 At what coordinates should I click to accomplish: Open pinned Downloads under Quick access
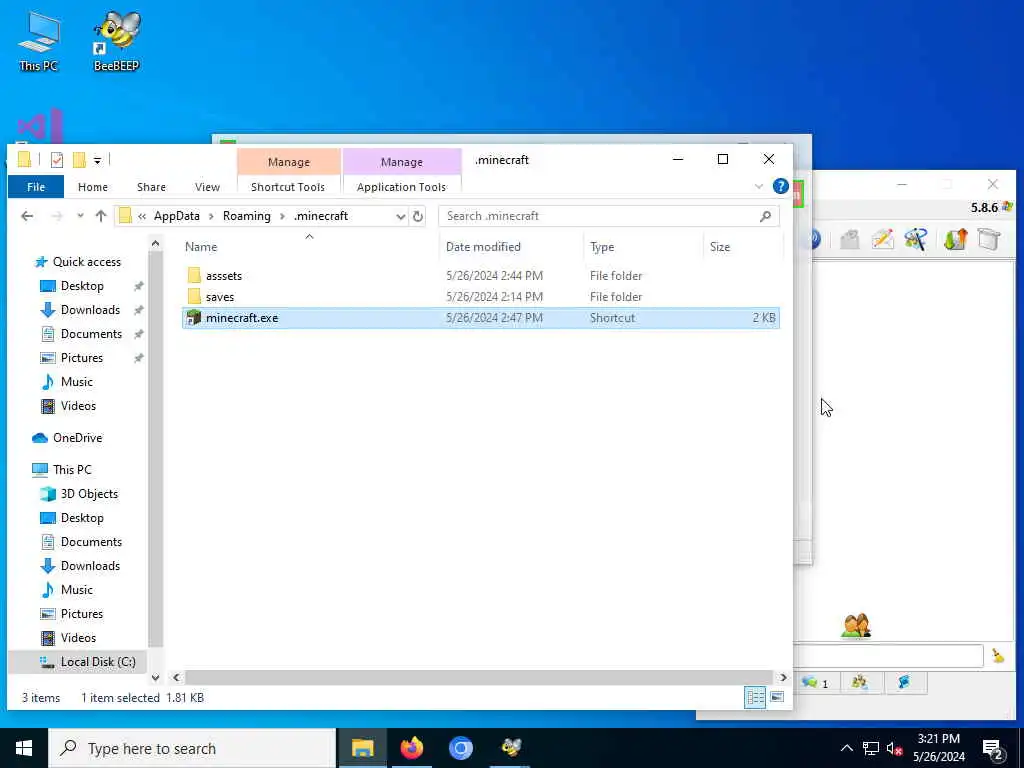click(90, 310)
